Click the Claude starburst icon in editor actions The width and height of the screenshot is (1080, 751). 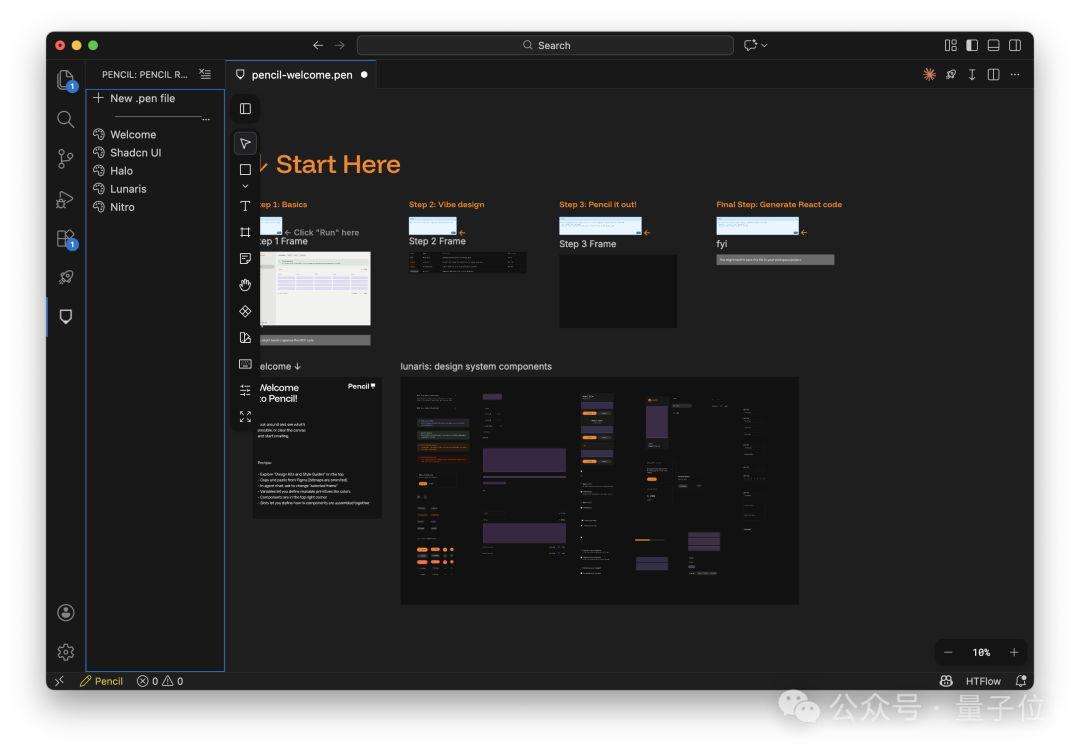tap(929, 74)
